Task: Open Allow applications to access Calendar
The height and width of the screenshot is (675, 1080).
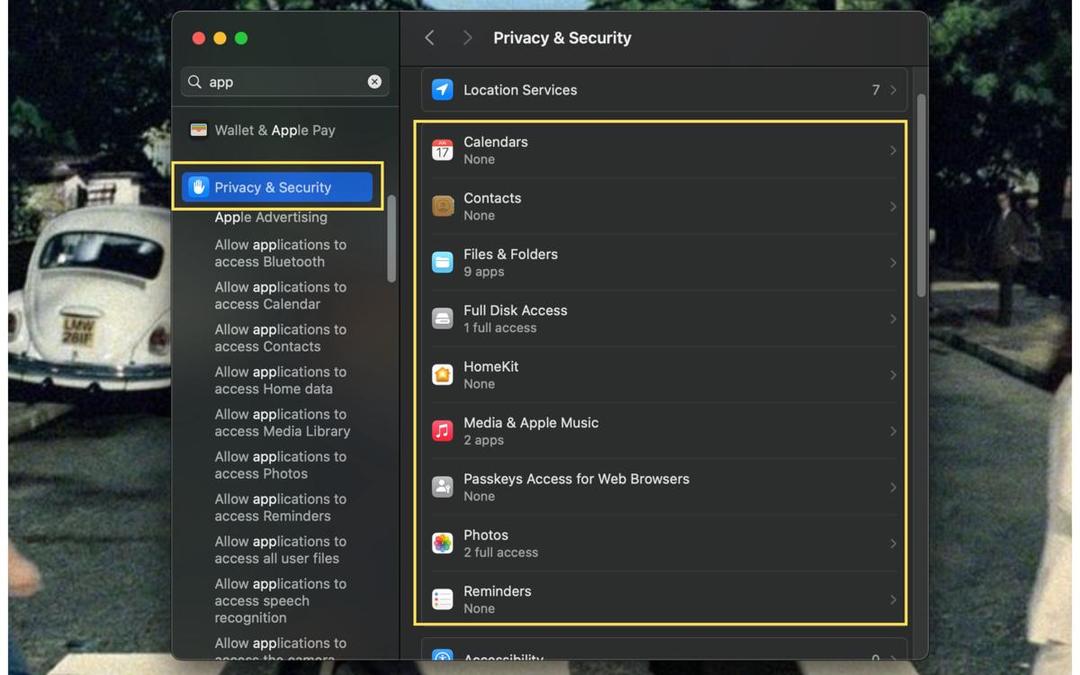Action: pos(280,295)
